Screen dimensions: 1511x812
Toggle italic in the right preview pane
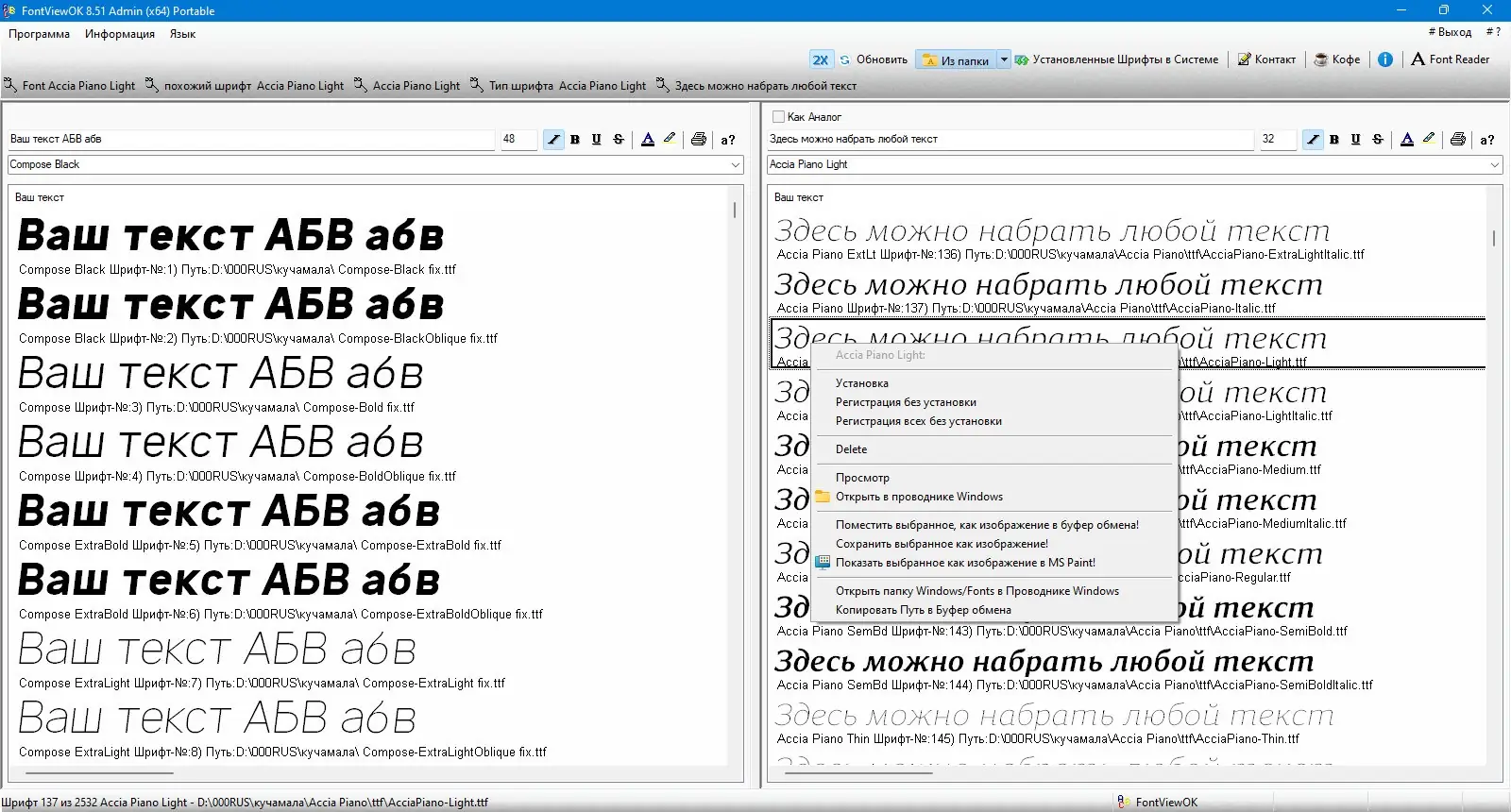pos(1313,140)
